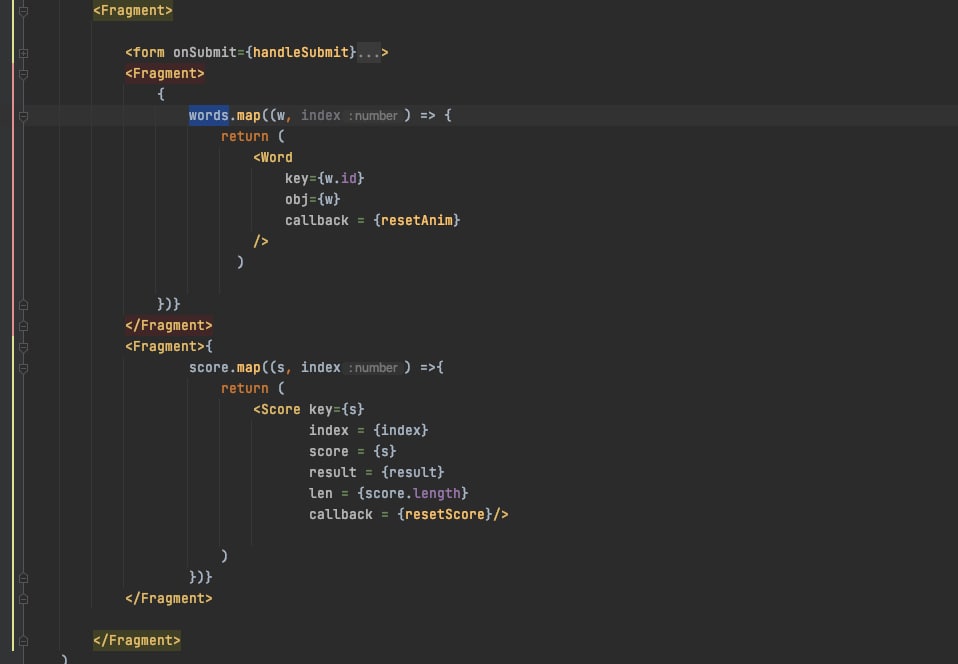Image resolution: width=958 pixels, height=664 pixels.
Task: Click the 'key={s}' attribute on Score
Action: pos(337,409)
